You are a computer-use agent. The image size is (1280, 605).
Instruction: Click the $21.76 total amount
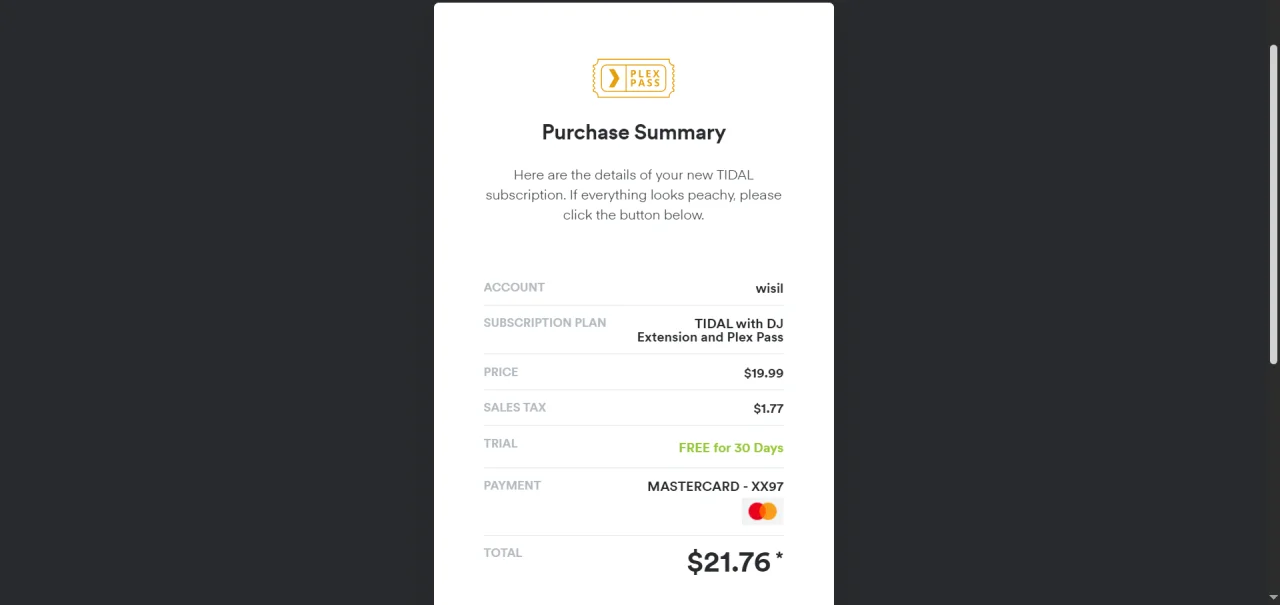pos(729,562)
